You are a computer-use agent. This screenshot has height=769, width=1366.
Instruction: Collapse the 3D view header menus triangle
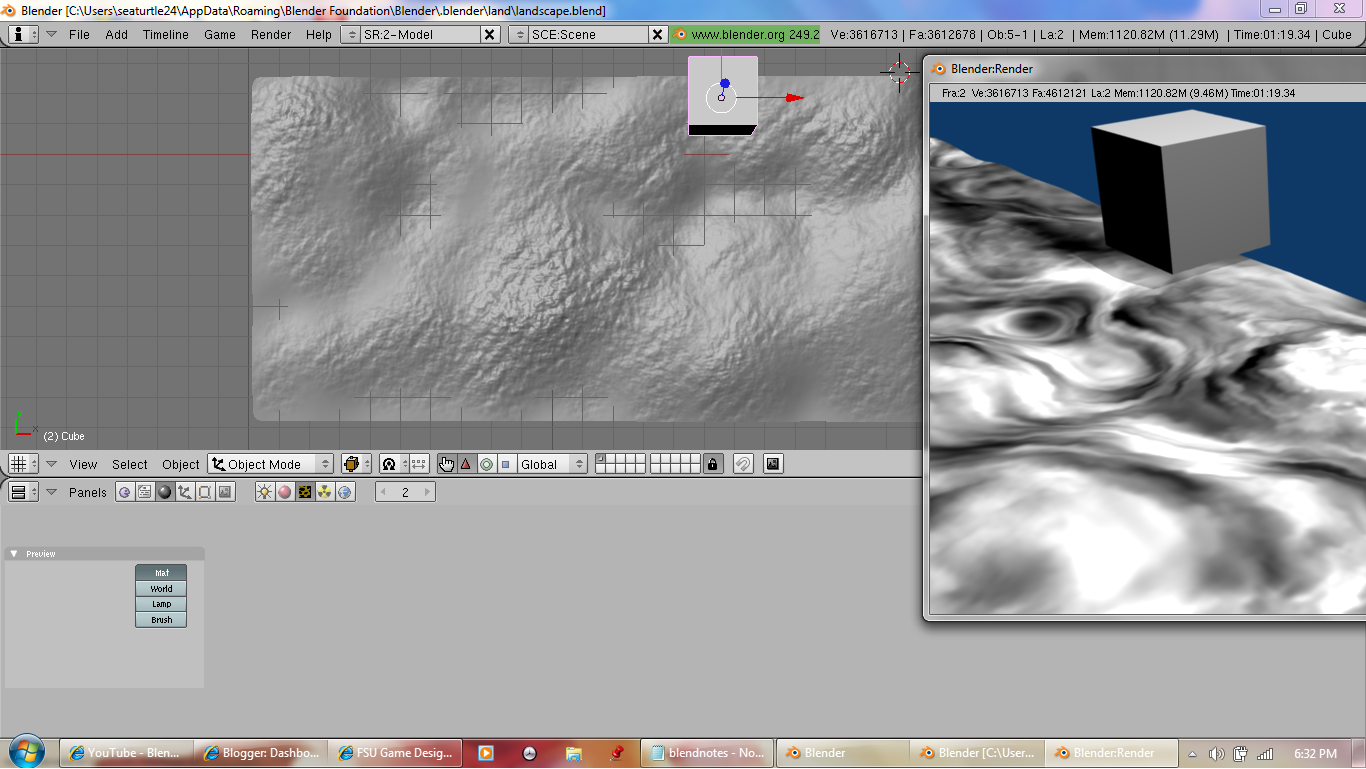(51, 464)
